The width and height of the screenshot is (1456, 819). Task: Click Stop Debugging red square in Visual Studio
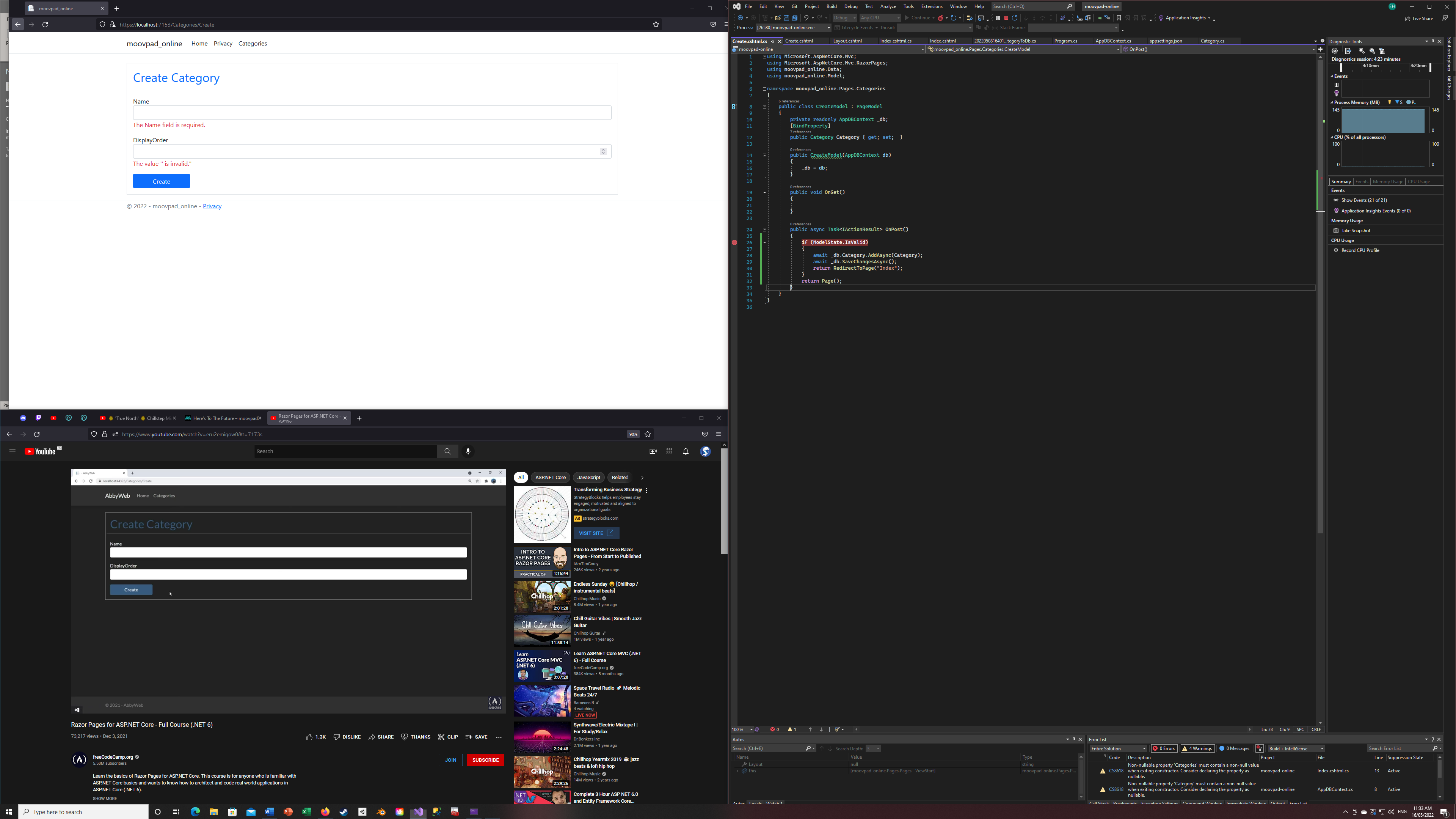(1006, 18)
